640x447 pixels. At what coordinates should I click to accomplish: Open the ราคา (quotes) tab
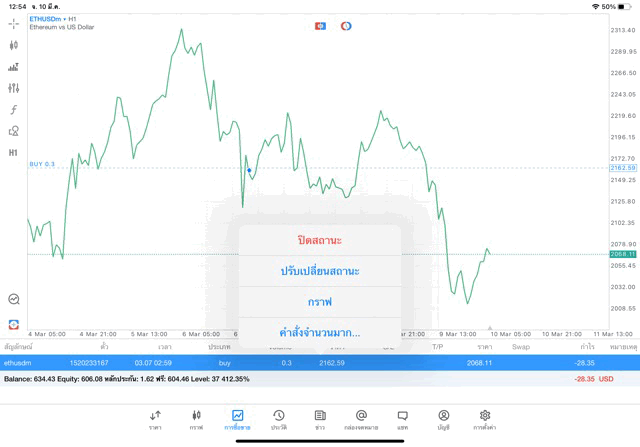click(155, 420)
